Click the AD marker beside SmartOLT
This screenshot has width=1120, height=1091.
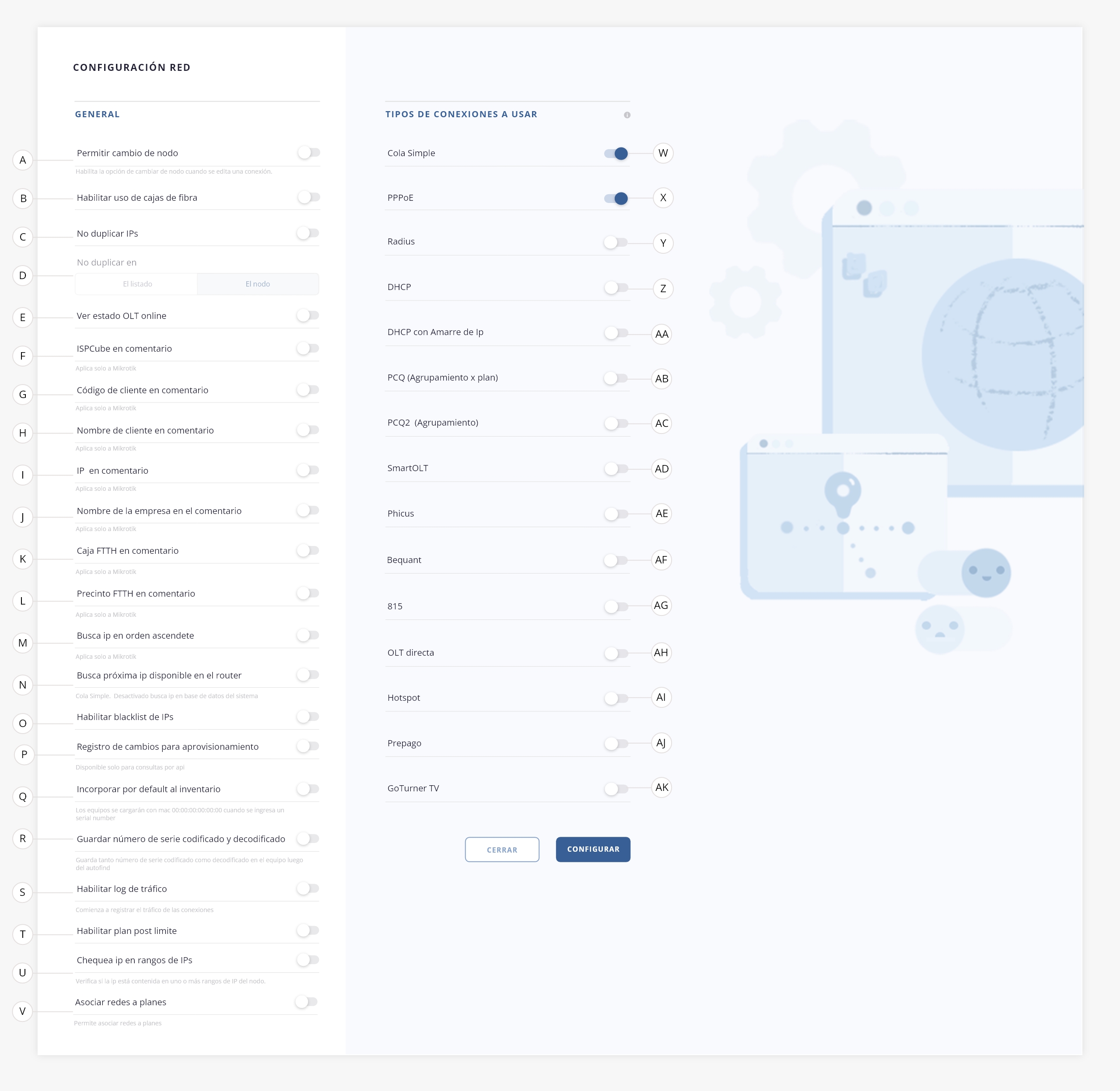(661, 469)
